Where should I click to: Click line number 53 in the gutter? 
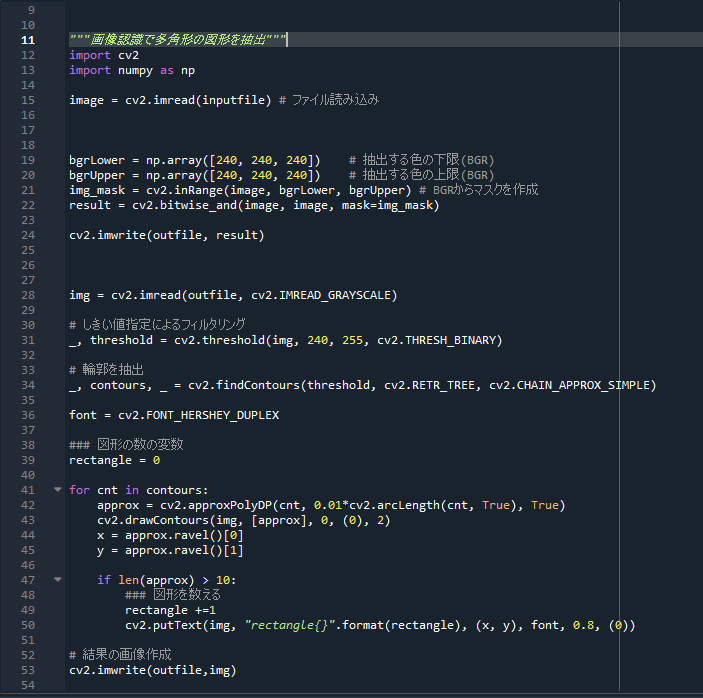click(x=28, y=670)
